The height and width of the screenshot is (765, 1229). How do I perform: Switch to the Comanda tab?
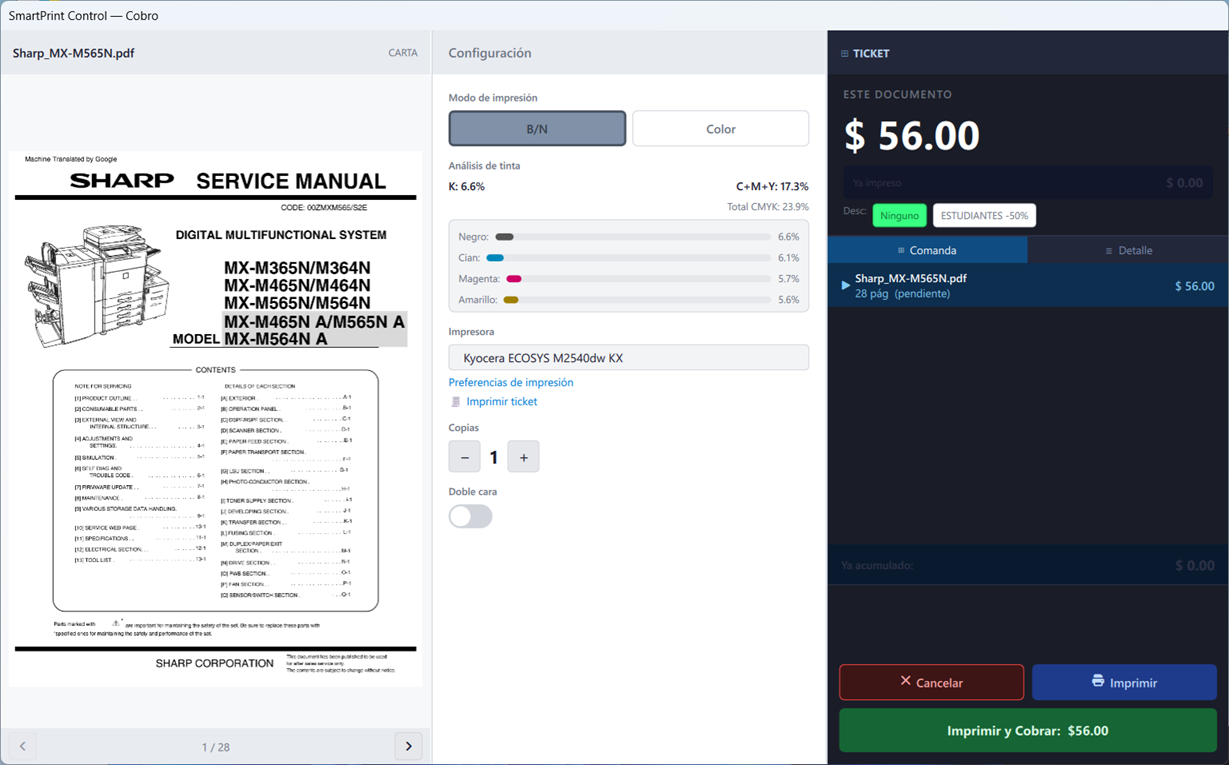[x=927, y=250]
